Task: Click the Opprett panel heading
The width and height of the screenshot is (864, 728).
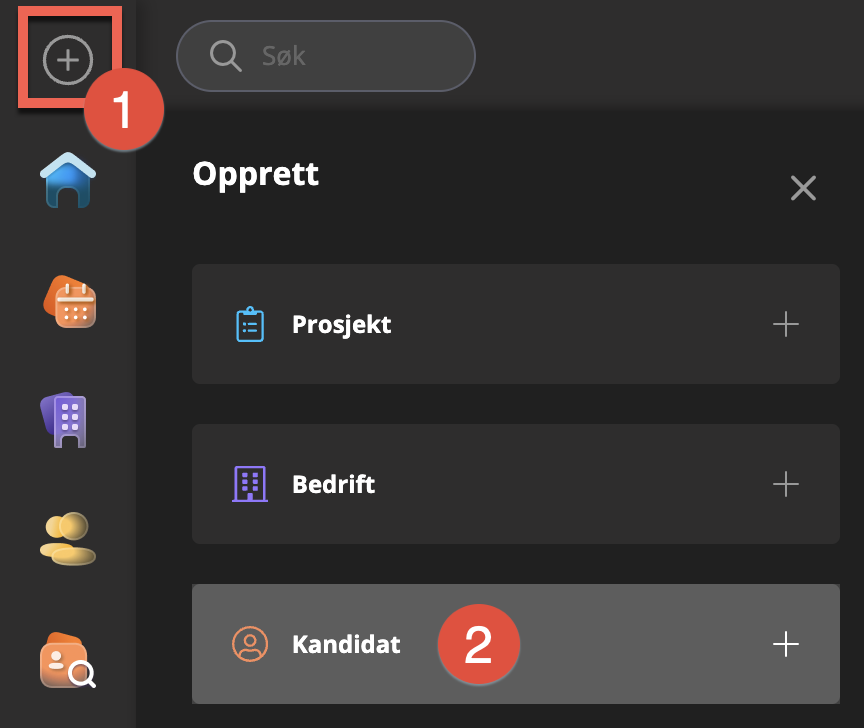Action: coord(255,174)
